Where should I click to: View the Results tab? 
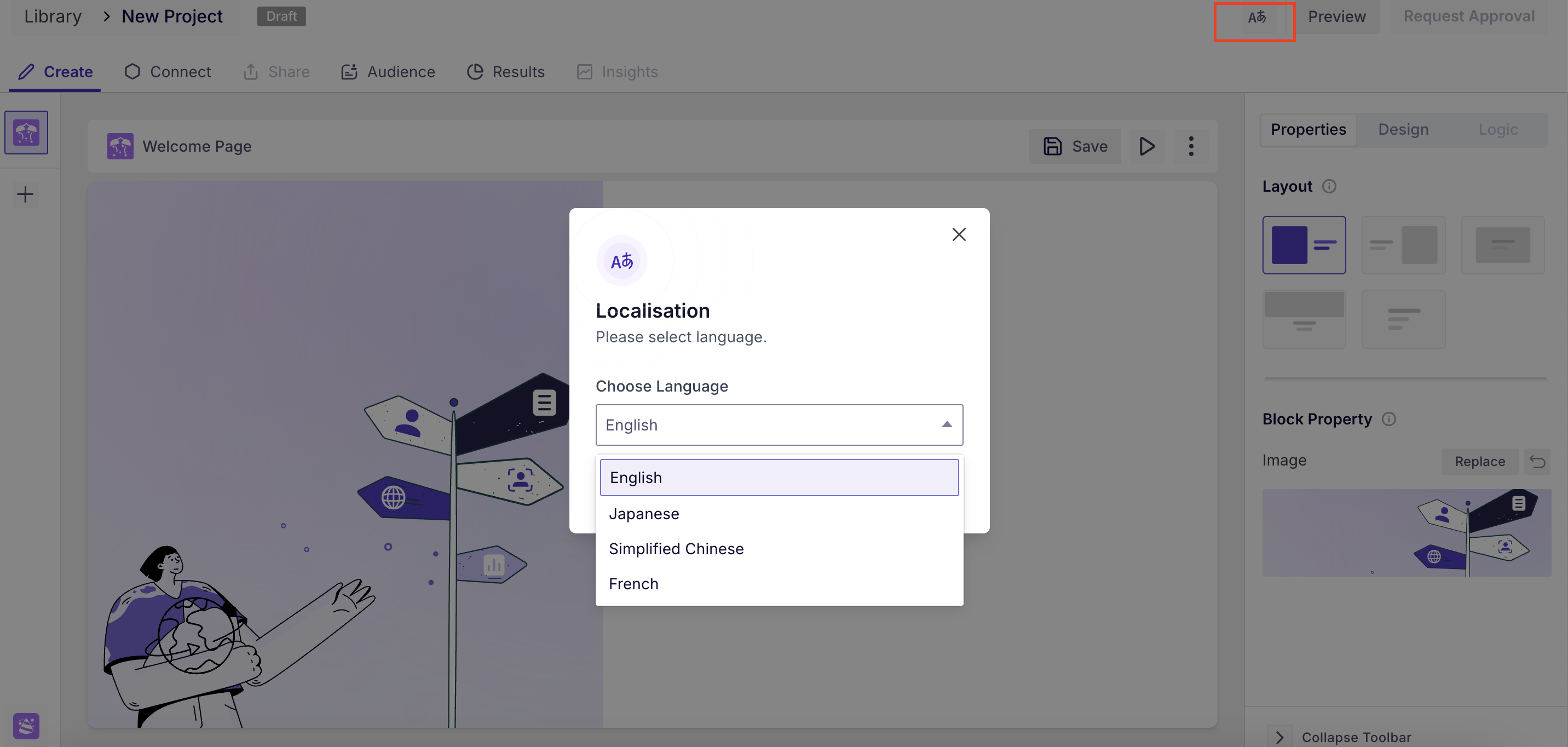505,72
